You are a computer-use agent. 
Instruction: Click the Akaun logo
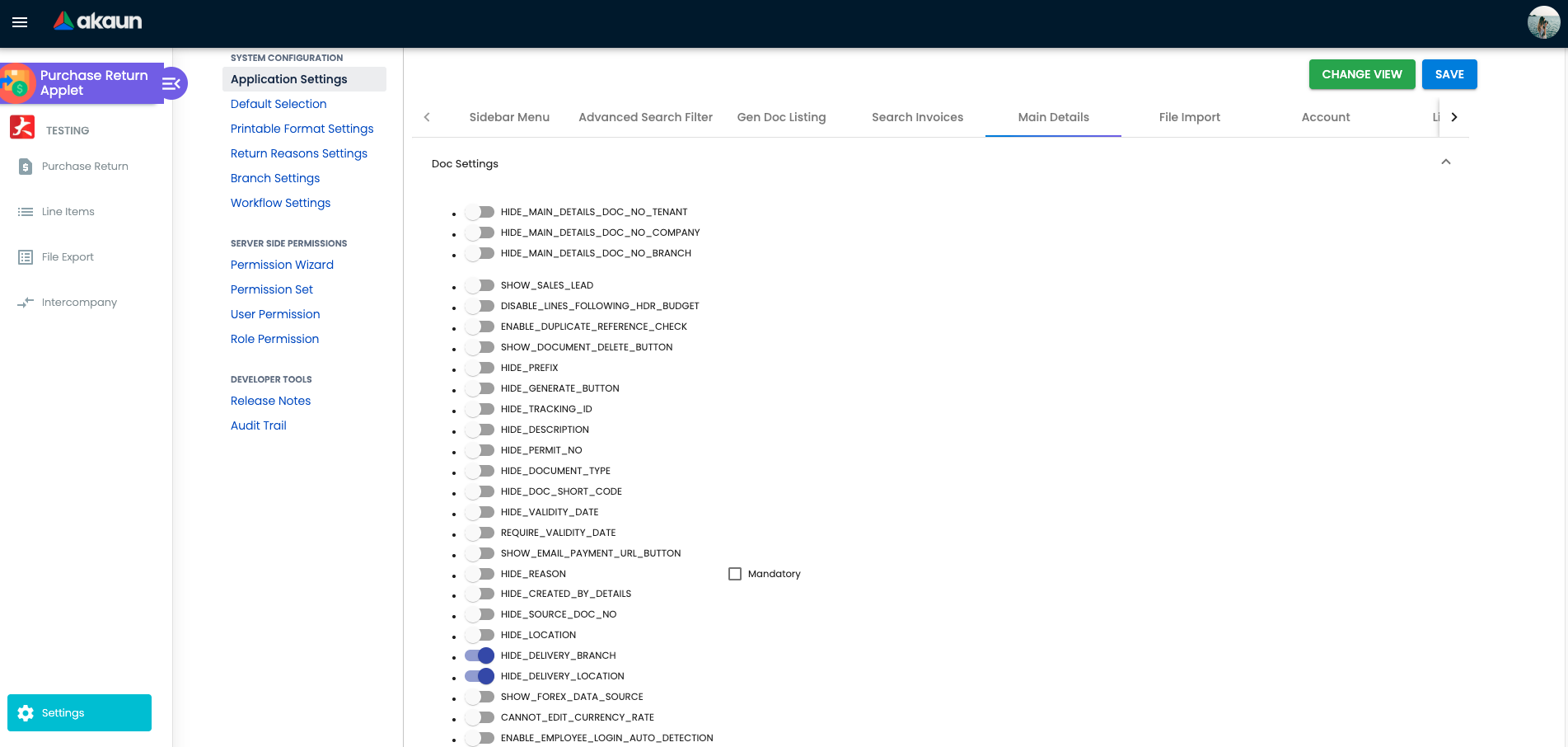coord(98,21)
